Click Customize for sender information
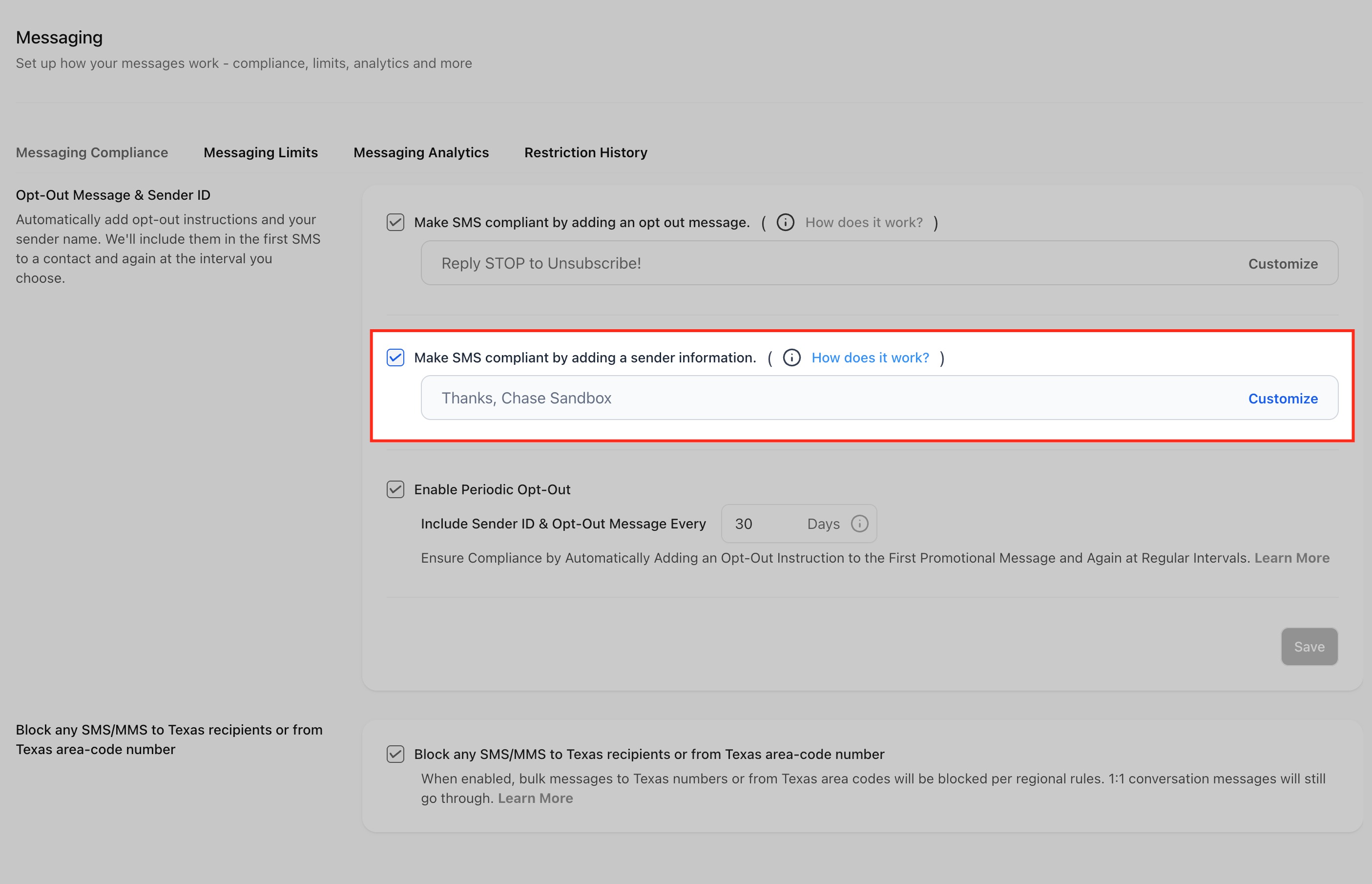The image size is (1372, 884). (x=1283, y=399)
